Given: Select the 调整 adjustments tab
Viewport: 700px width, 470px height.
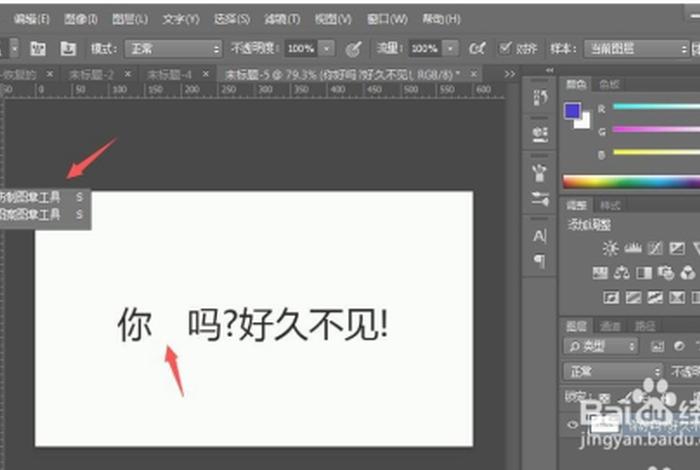Looking at the screenshot, I should (576, 205).
